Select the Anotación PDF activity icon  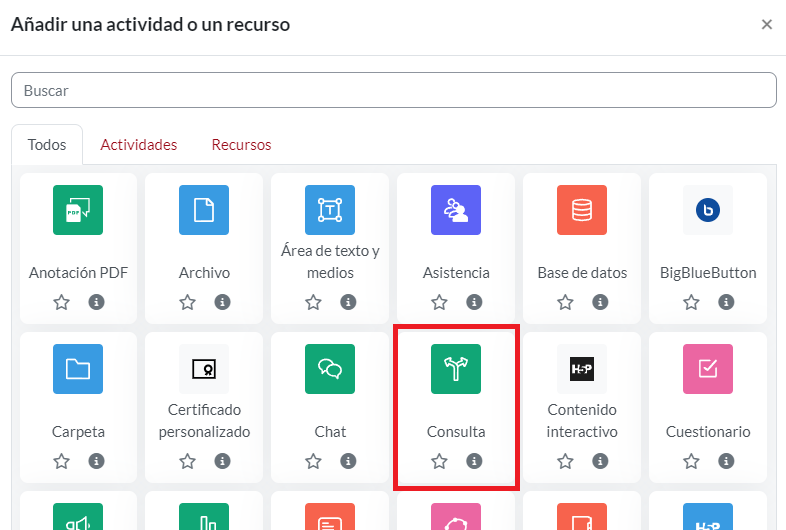78,210
